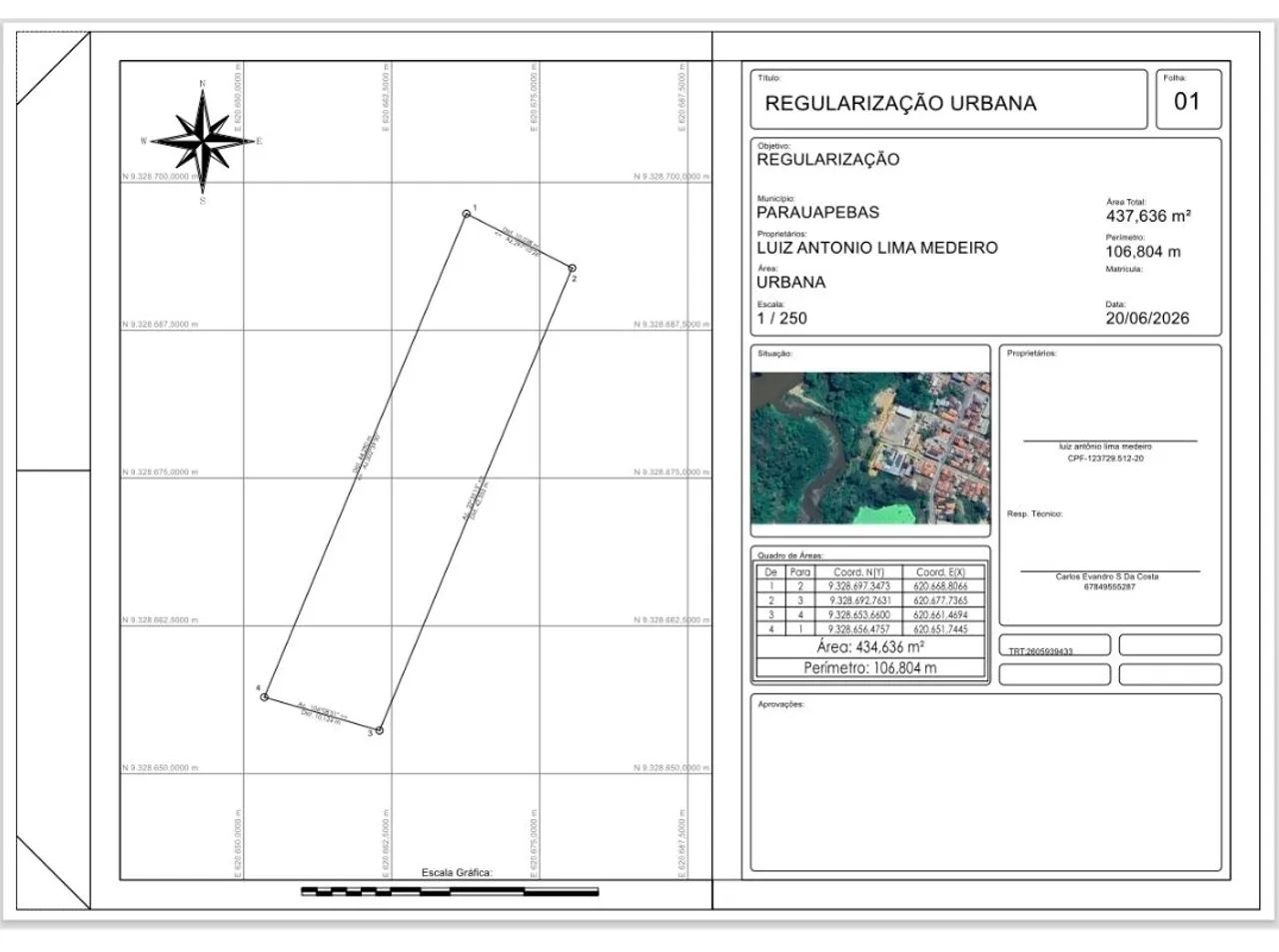Click the Coord. E(X) column header
The image size is (1279, 952).
tap(940, 572)
